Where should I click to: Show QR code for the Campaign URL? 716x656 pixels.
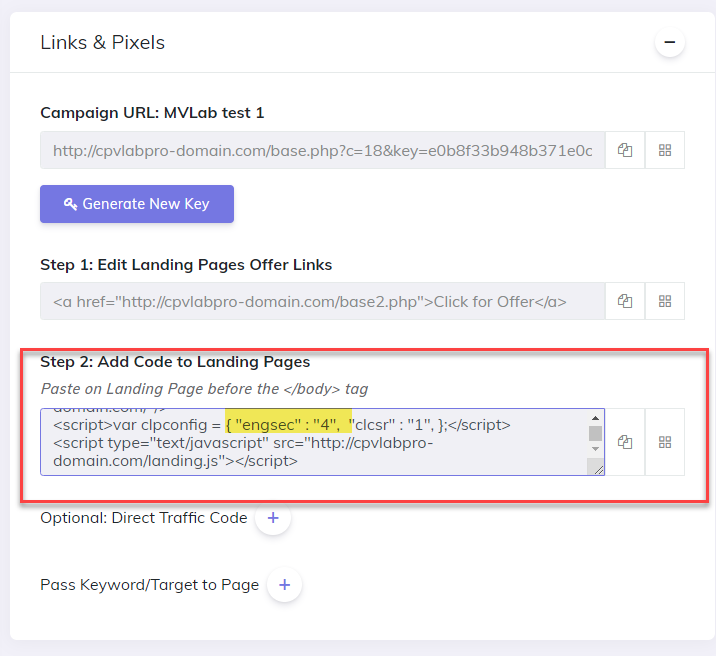[665, 151]
